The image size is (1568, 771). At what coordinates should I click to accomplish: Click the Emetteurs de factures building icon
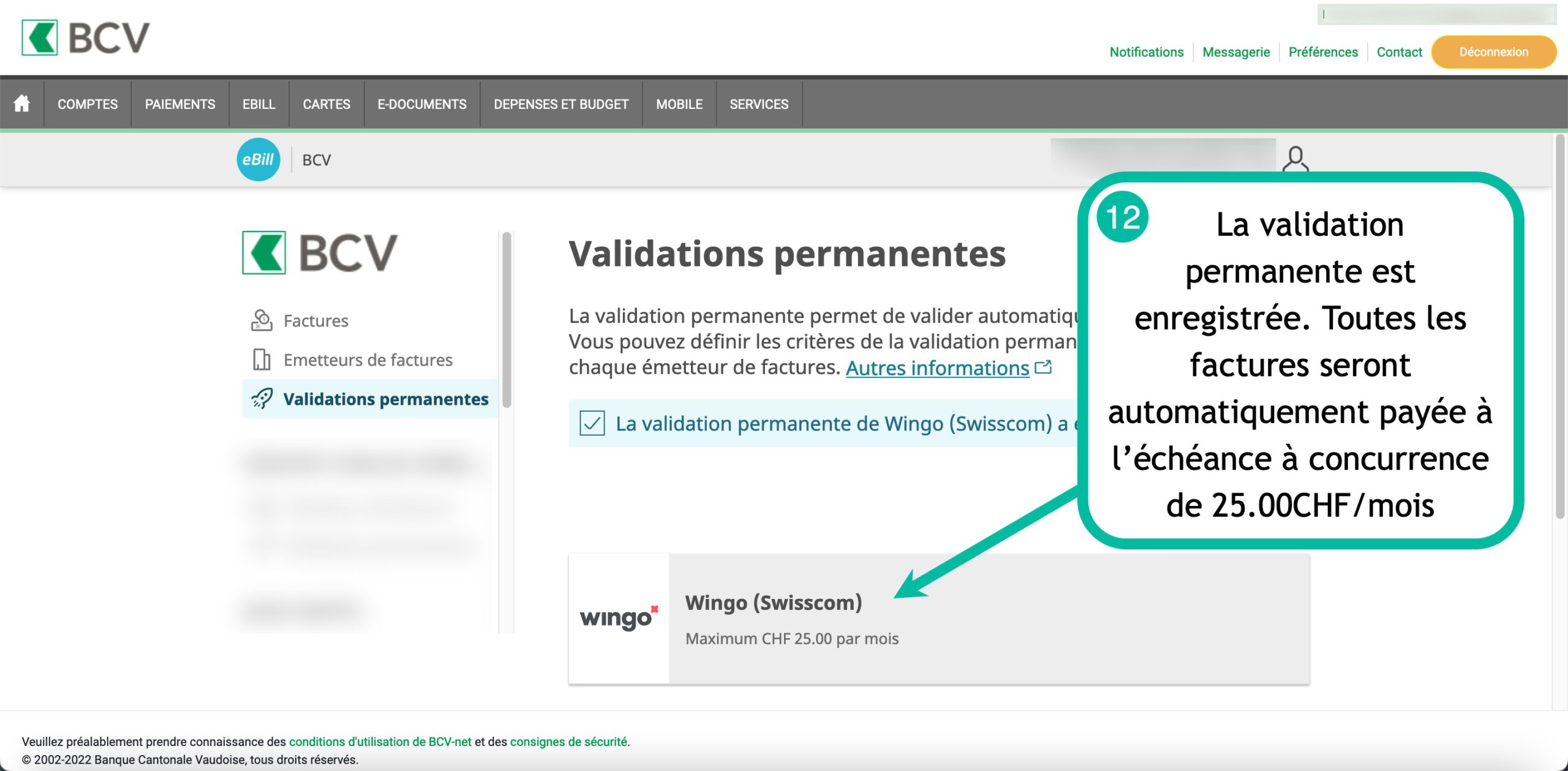tap(262, 359)
